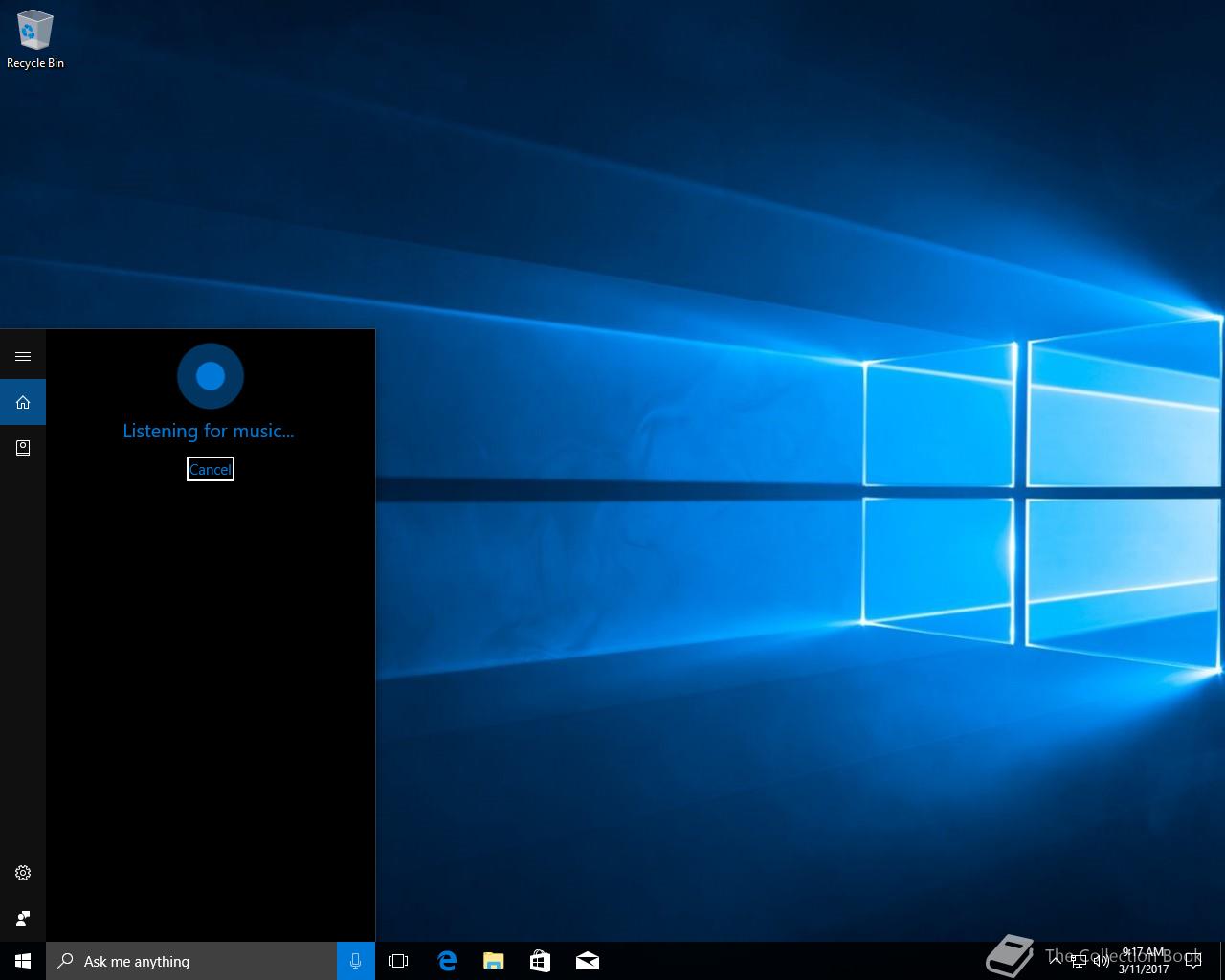Click the Ask me anything search box
1225x980 pixels.
[191, 961]
